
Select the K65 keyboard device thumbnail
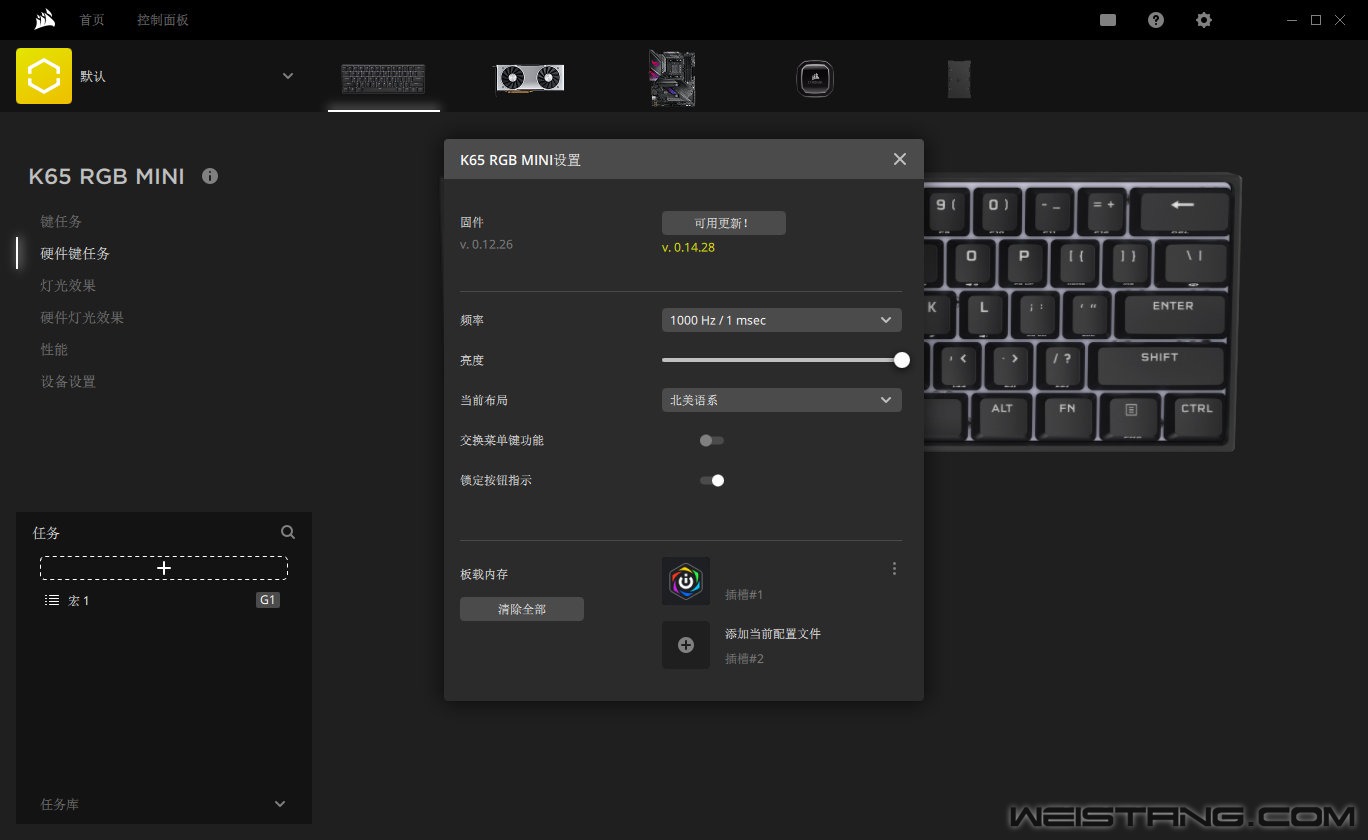(383, 78)
